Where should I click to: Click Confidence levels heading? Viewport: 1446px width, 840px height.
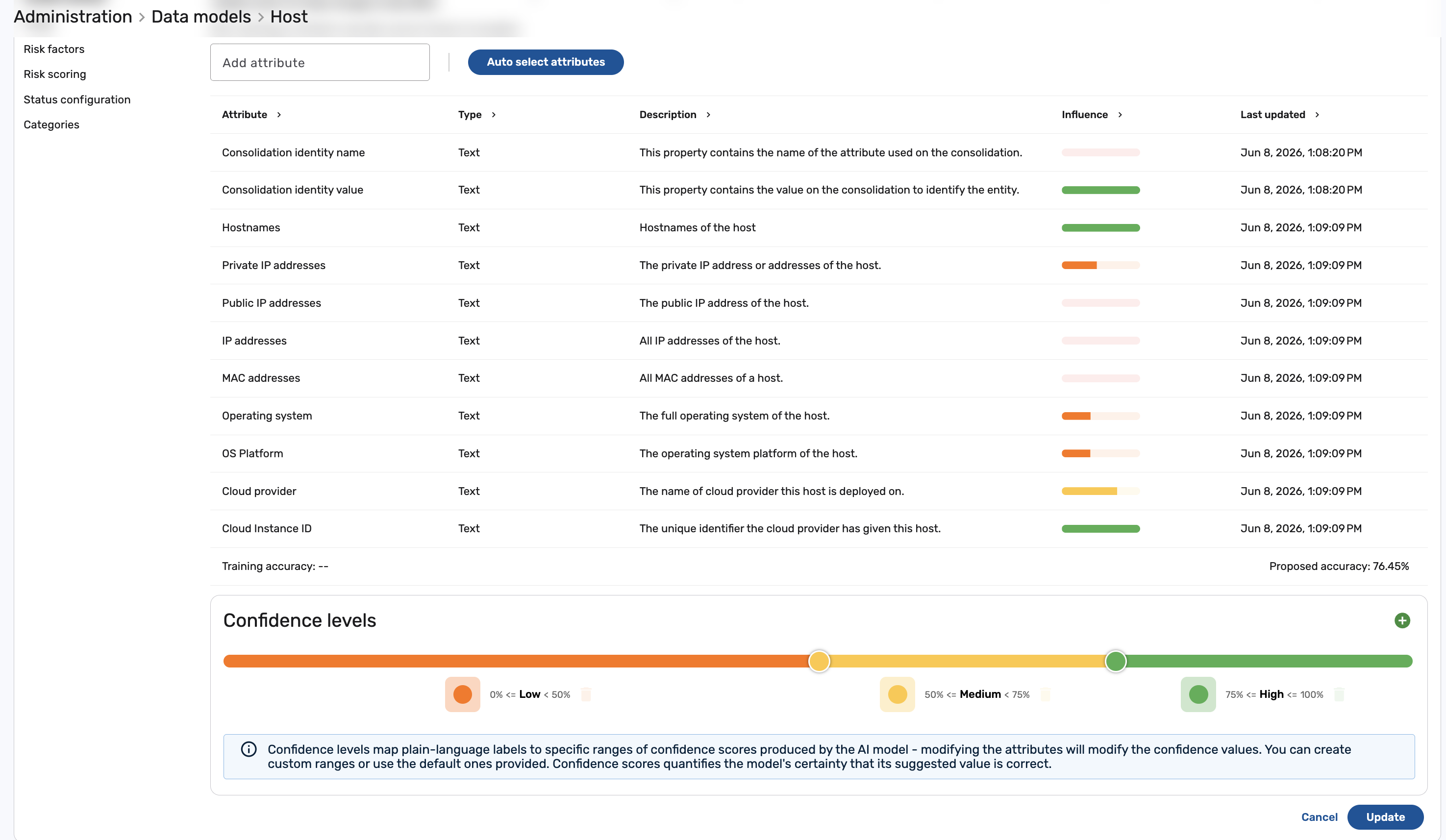[x=299, y=620]
